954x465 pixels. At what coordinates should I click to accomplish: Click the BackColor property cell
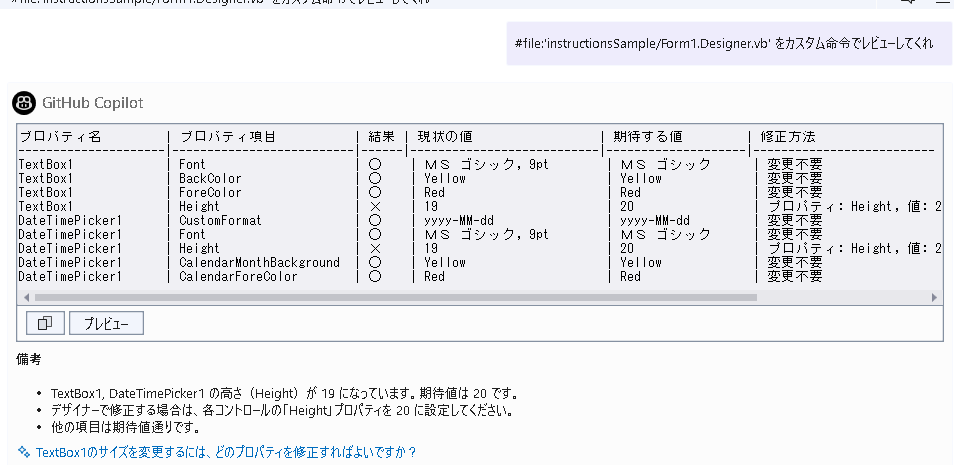(x=210, y=178)
